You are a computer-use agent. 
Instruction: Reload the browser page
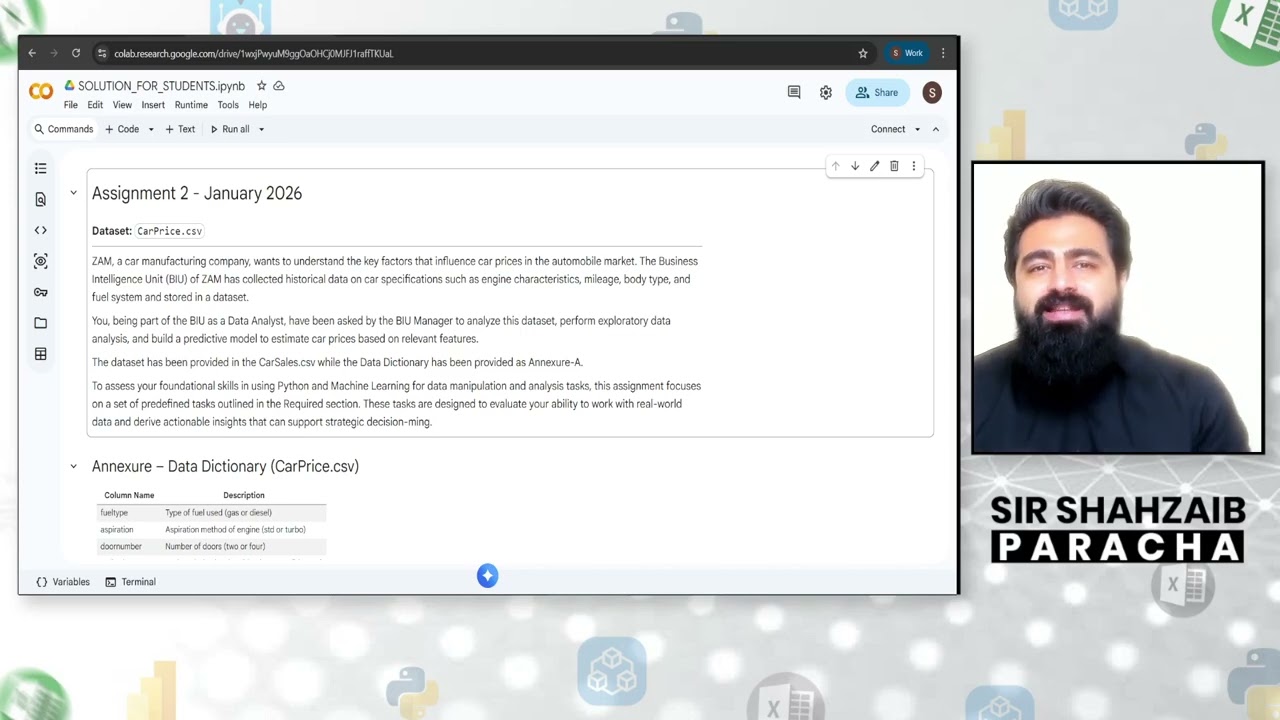[x=76, y=53]
